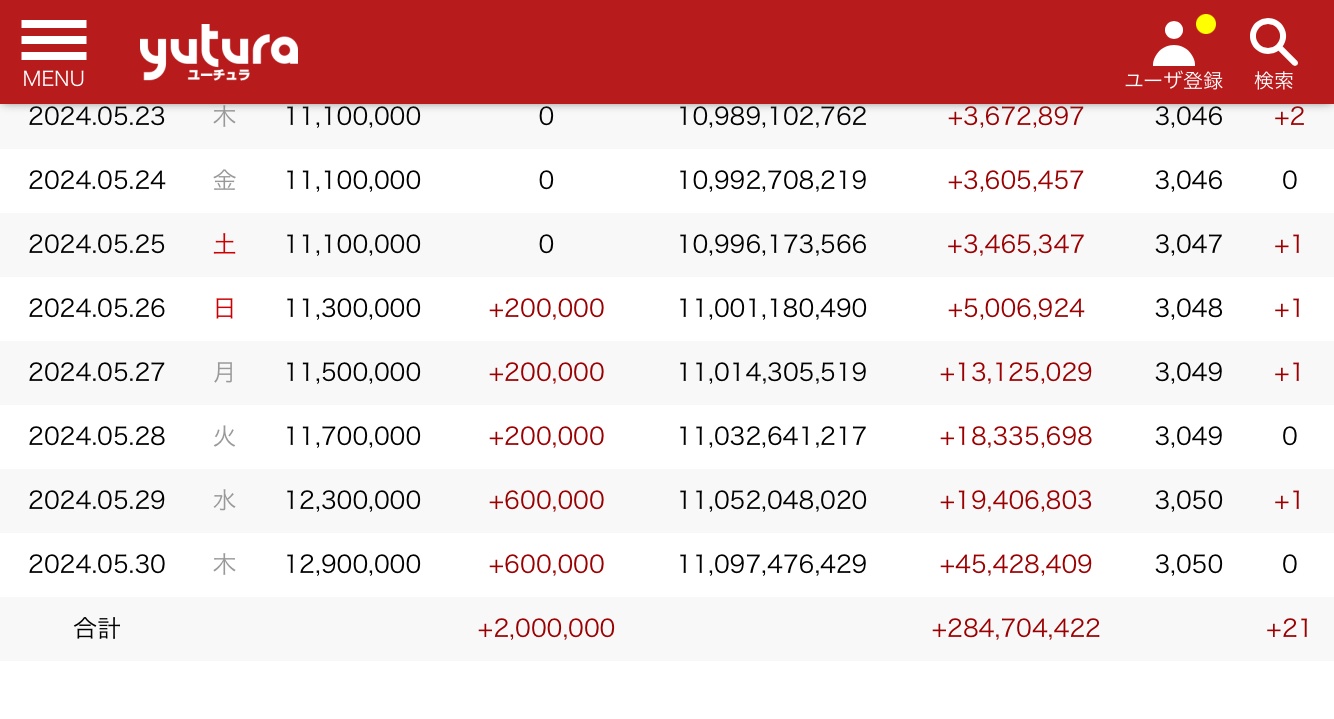Screen dimensions: 1334x719
Task: Tap the MENU text label
Action: point(54,79)
